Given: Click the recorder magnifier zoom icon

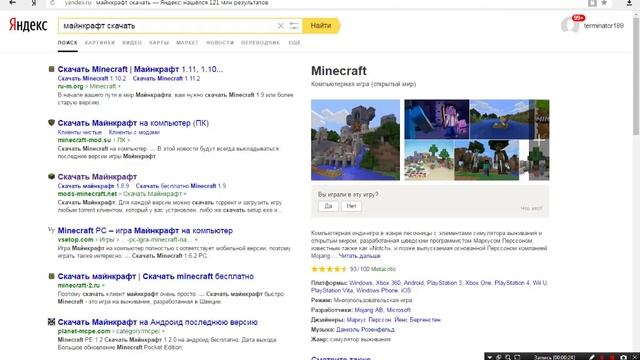Looking at the screenshot, I should pos(508,357).
